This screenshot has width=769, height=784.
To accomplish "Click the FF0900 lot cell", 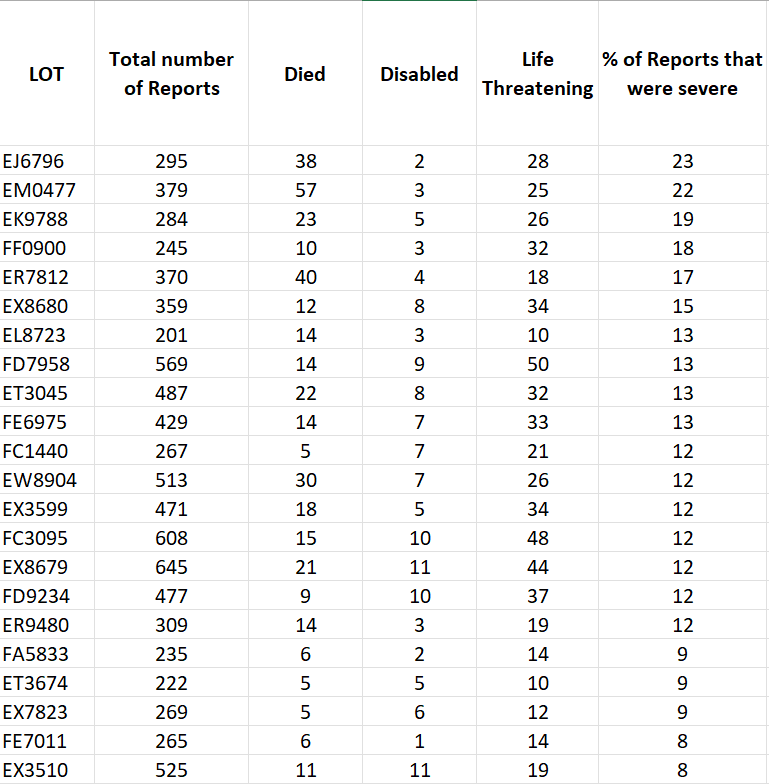I will [46, 248].
